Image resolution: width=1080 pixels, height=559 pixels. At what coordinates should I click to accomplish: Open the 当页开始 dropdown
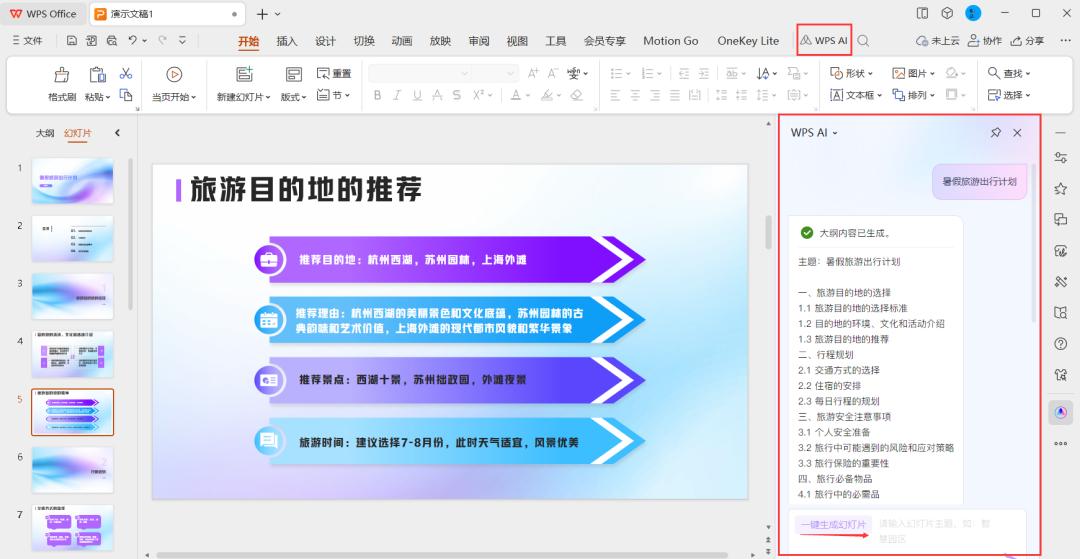pyautogui.click(x=174, y=97)
